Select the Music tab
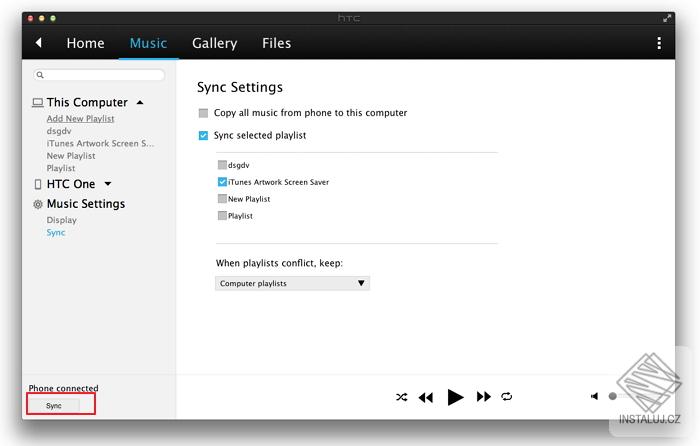The image size is (700, 446). click(148, 43)
